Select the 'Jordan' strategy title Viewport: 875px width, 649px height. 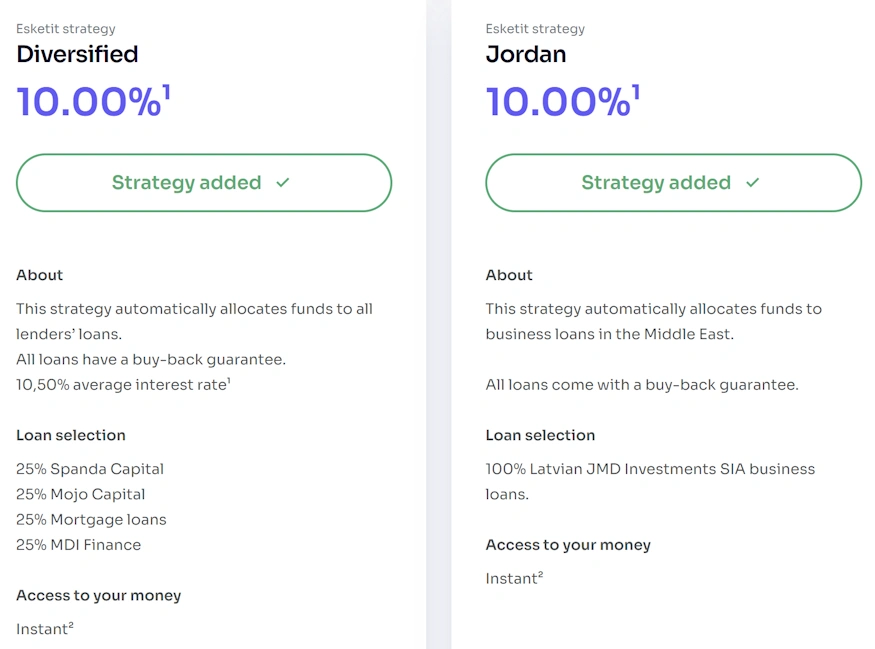(x=526, y=54)
